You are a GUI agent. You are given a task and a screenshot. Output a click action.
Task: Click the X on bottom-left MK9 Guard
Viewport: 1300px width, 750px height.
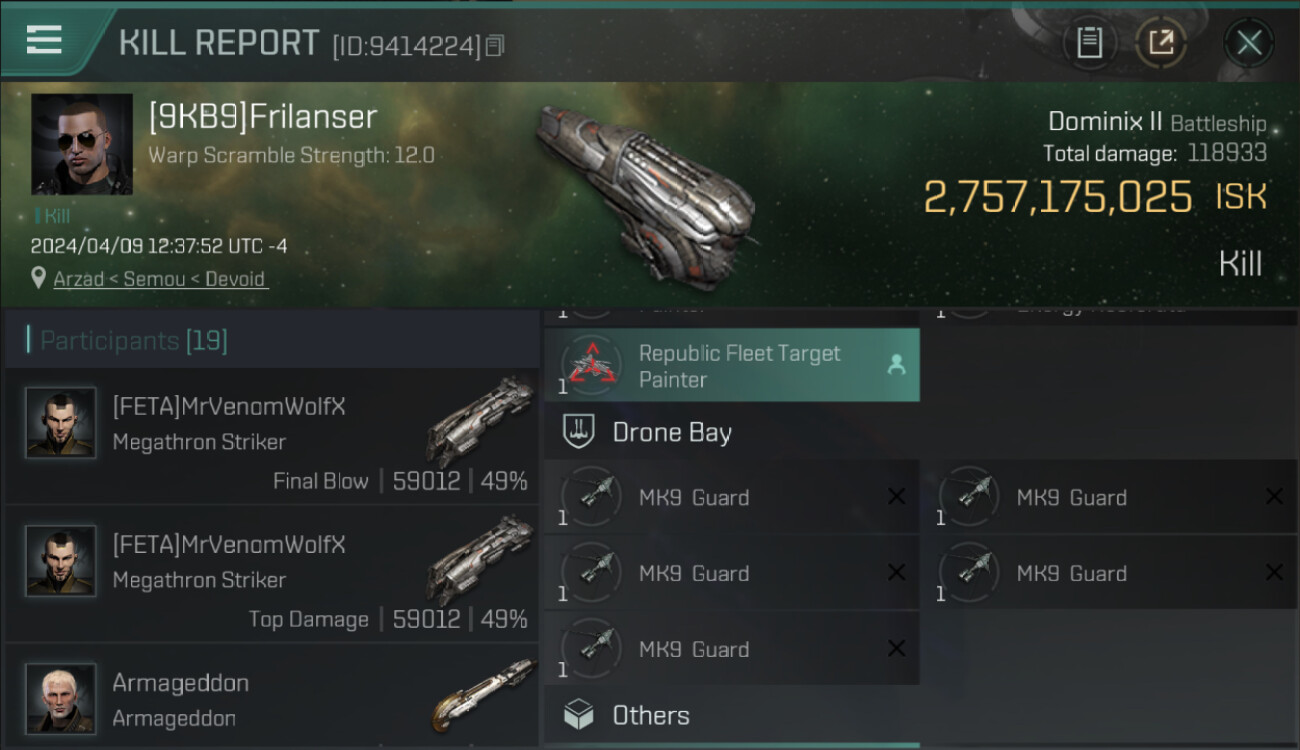[896, 649]
